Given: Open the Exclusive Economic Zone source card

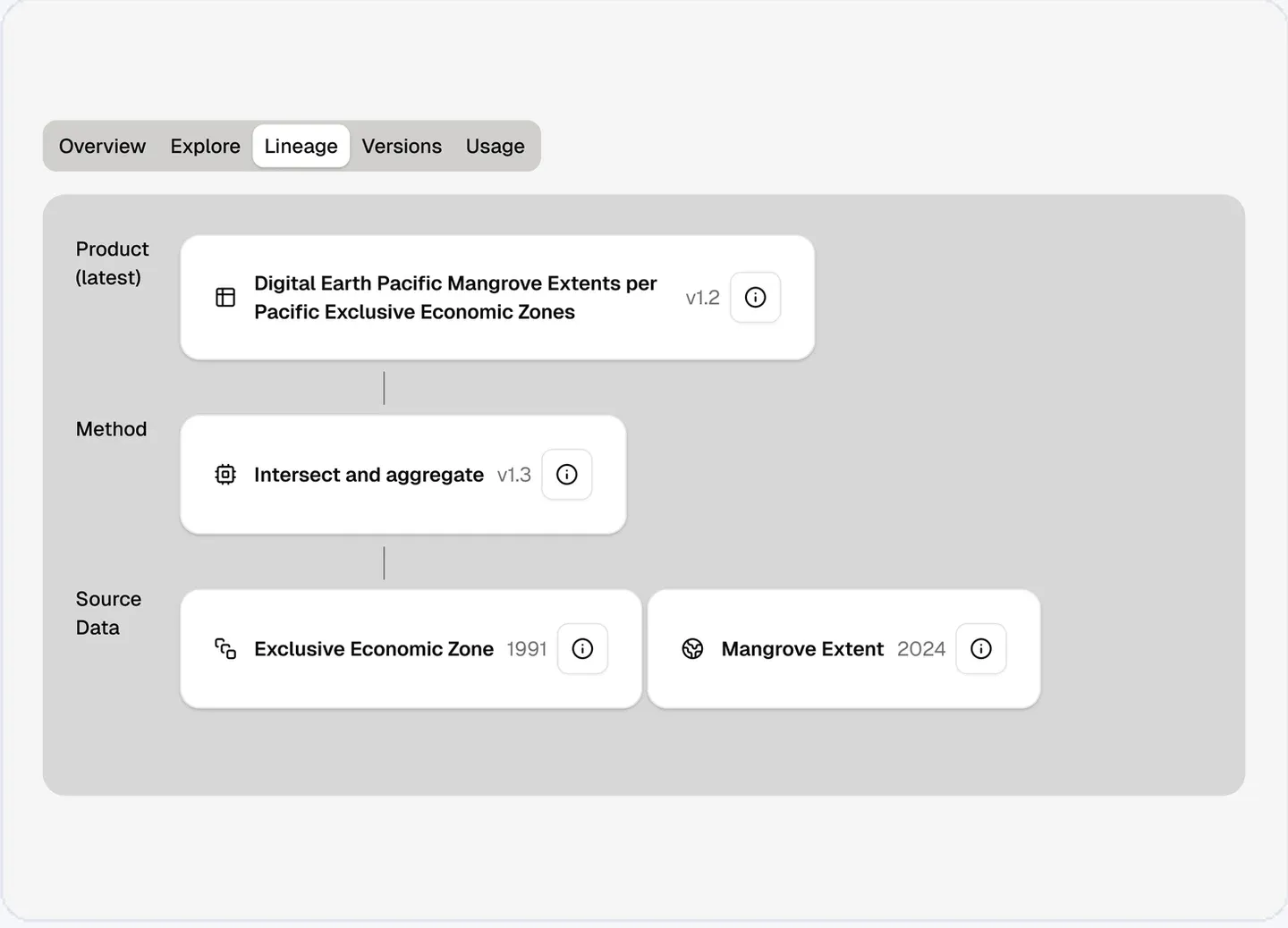Looking at the screenshot, I should coord(411,649).
